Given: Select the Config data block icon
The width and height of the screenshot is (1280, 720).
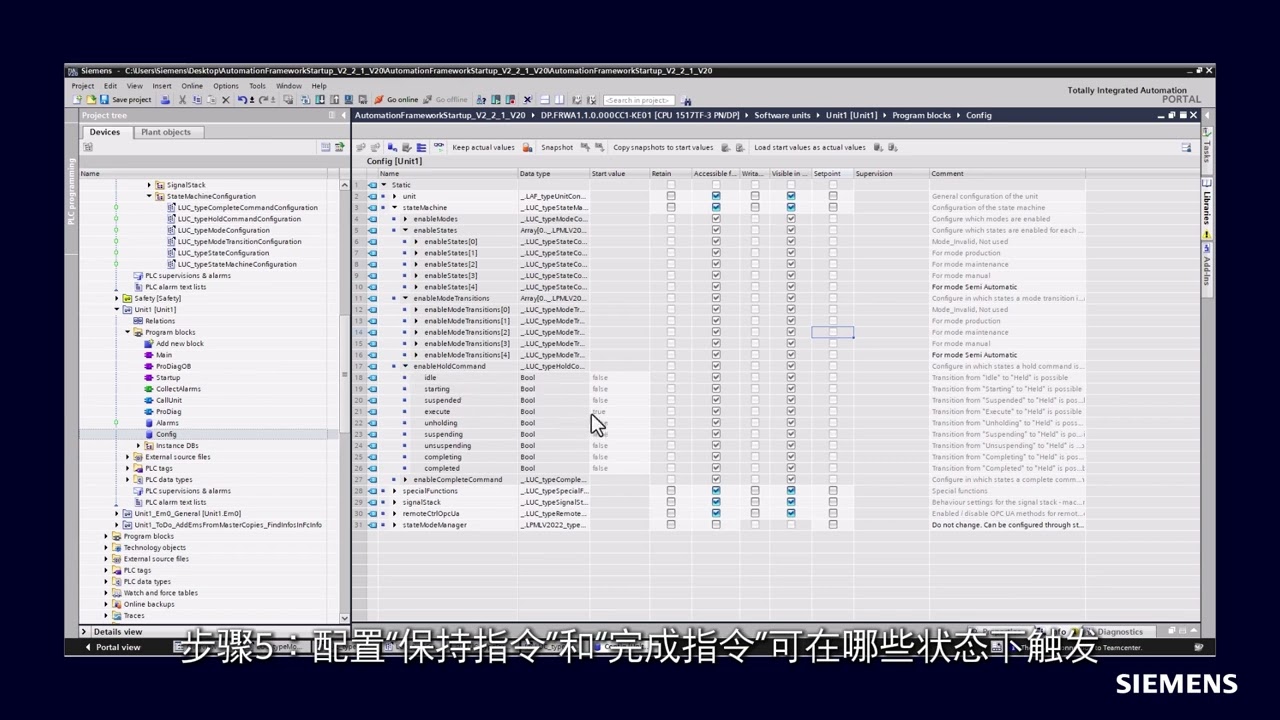Looking at the screenshot, I should (x=149, y=434).
